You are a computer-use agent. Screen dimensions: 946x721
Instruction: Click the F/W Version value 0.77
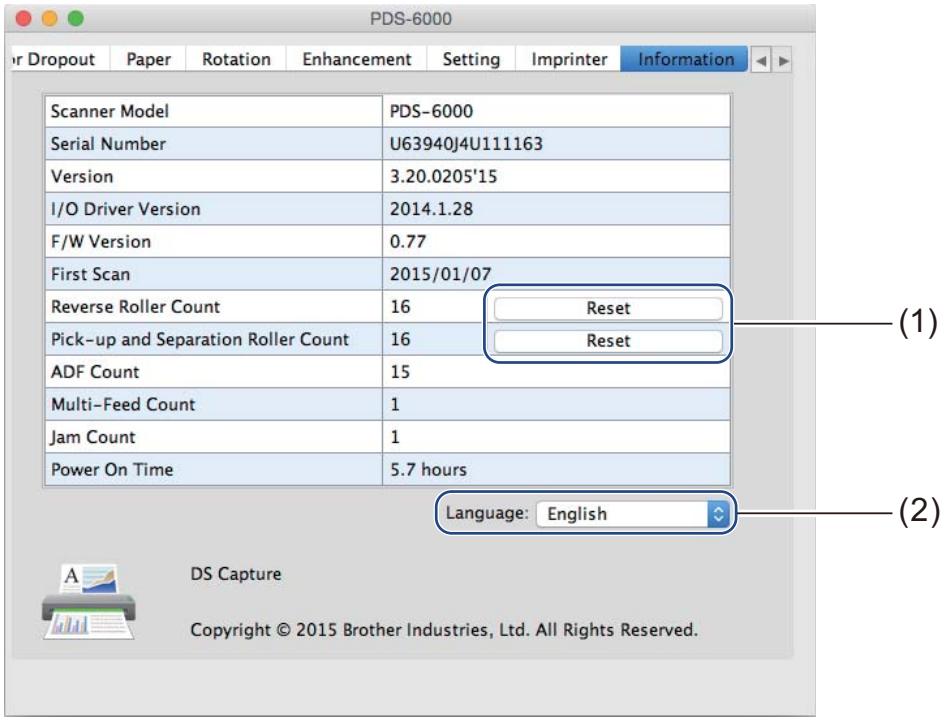click(x=408, y=241)
